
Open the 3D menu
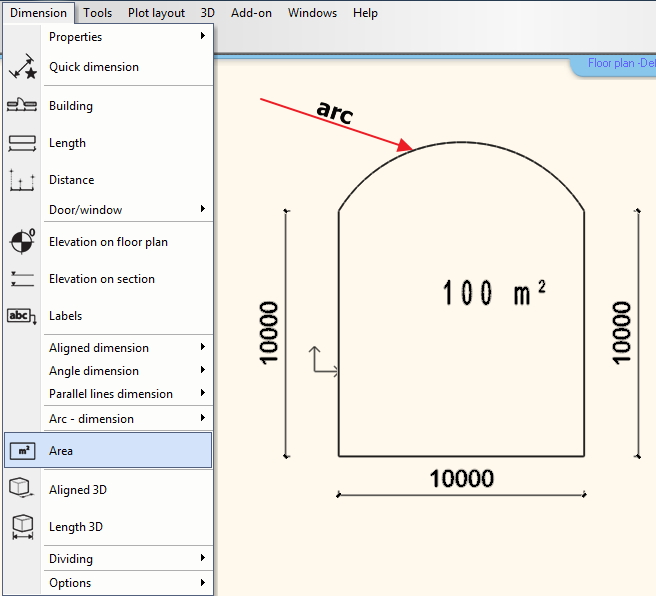click(x=207, y=13)
